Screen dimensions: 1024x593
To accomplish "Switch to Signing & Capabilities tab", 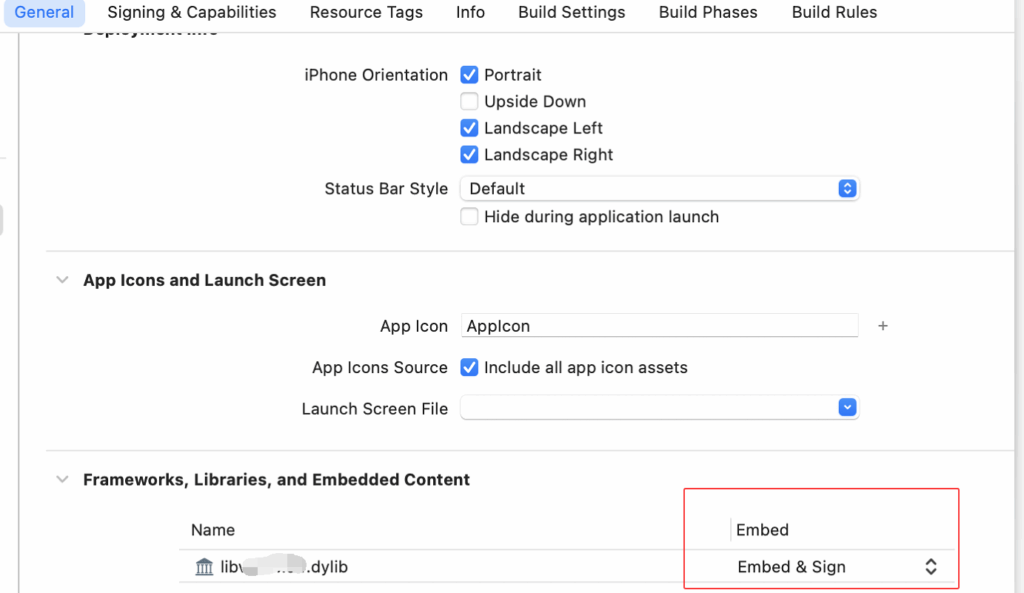I will [192, 13].
